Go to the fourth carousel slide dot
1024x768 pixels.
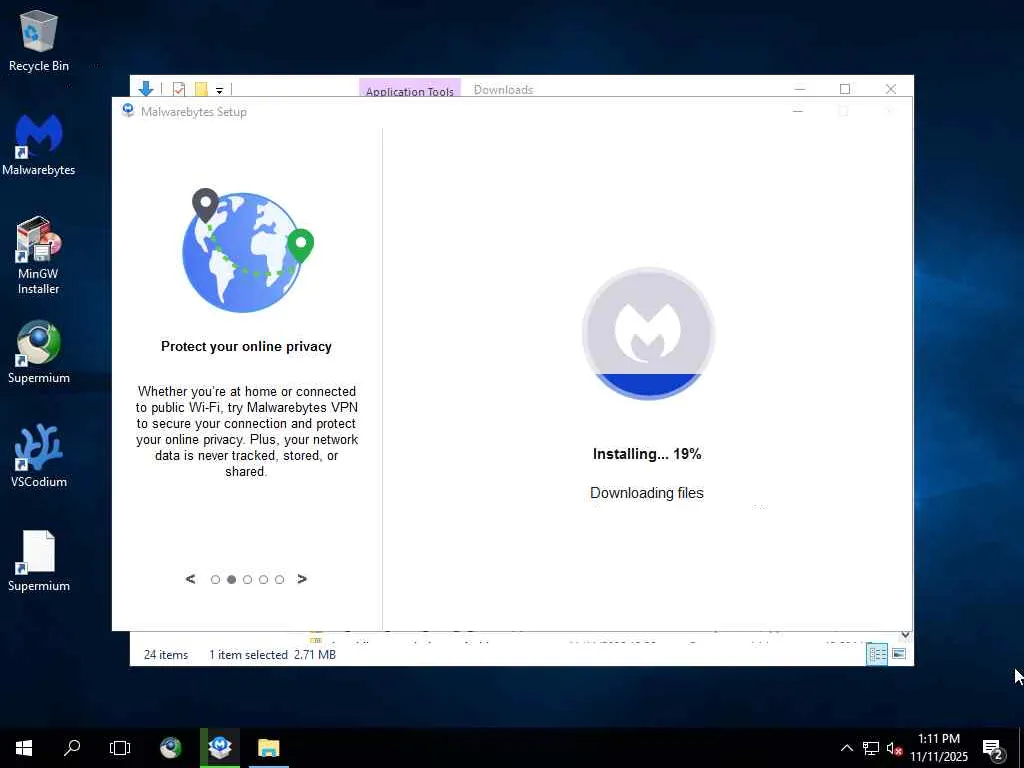pos(263,580)
